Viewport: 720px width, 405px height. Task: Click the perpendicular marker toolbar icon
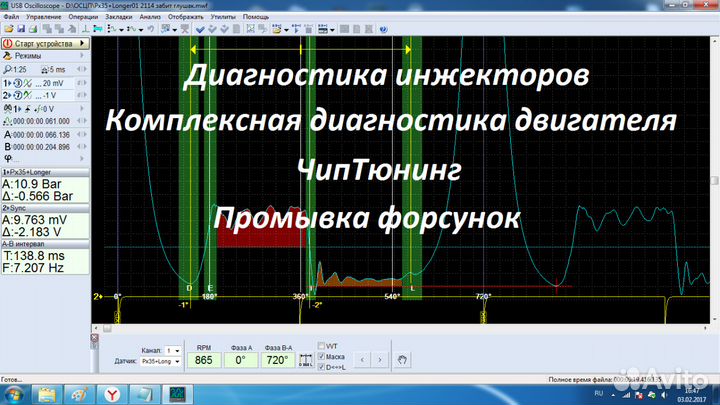point(85,29)
